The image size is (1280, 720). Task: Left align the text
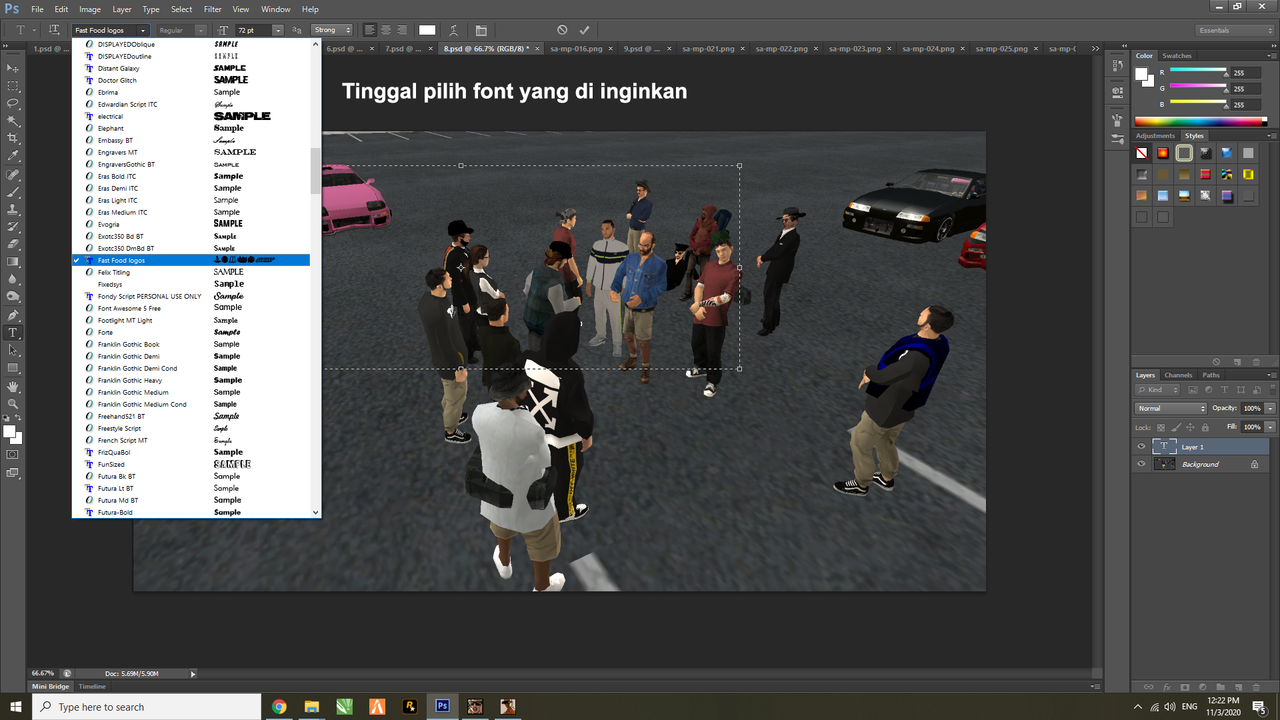click(370, 30)
